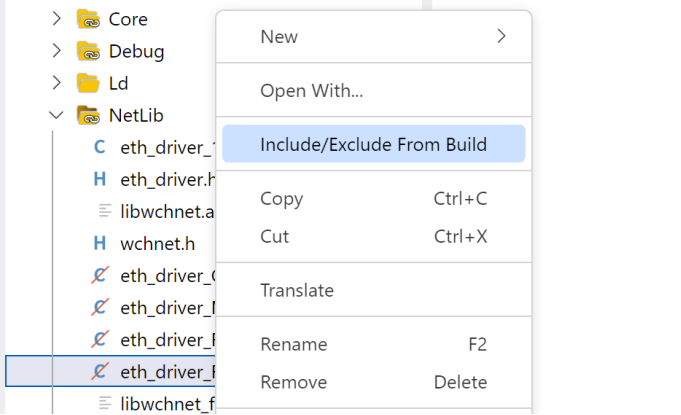Click the C source file icon

coord(100,147)
